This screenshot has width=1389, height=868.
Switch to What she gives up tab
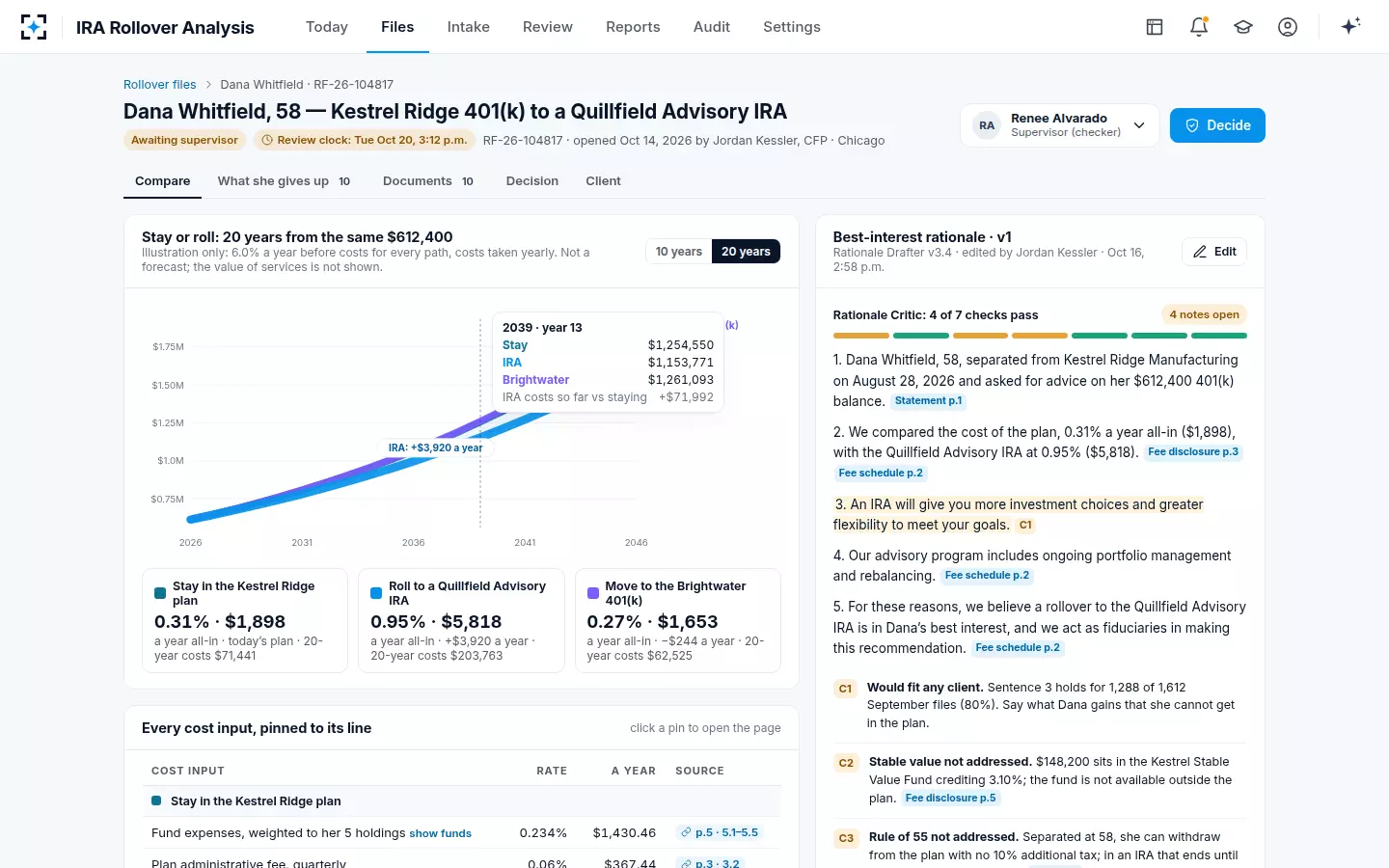285,181
